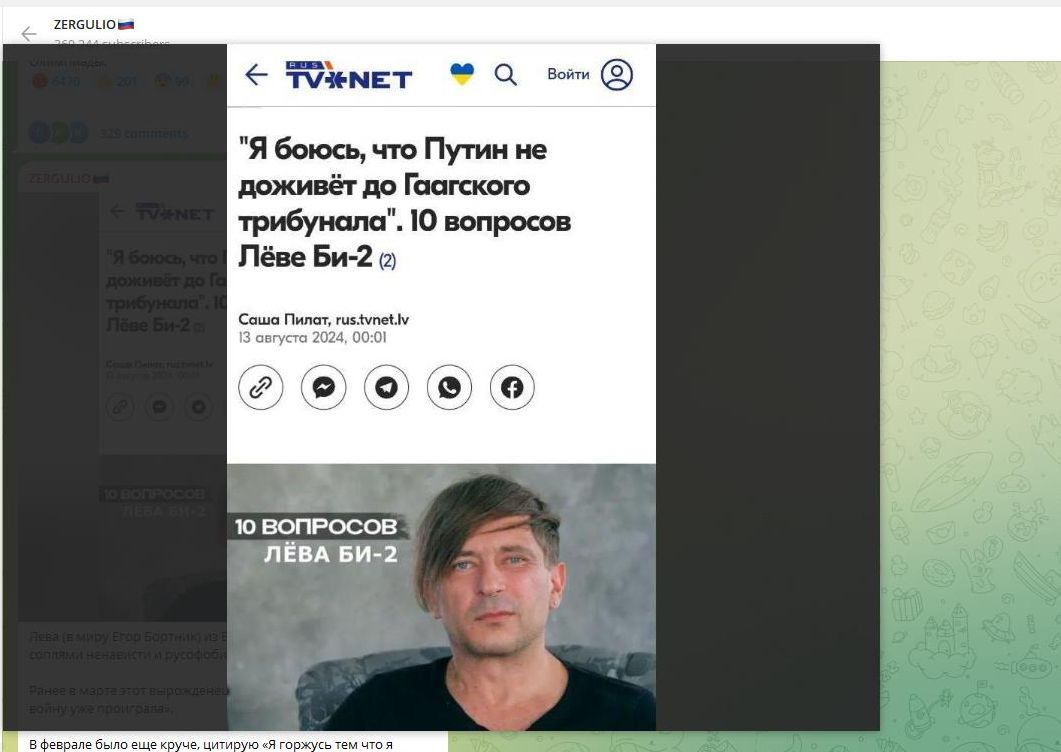The height and width of the screenshot is (752, 1061).
Task: Copy the article link with the chain icon
Action: [x=261, y=387]
